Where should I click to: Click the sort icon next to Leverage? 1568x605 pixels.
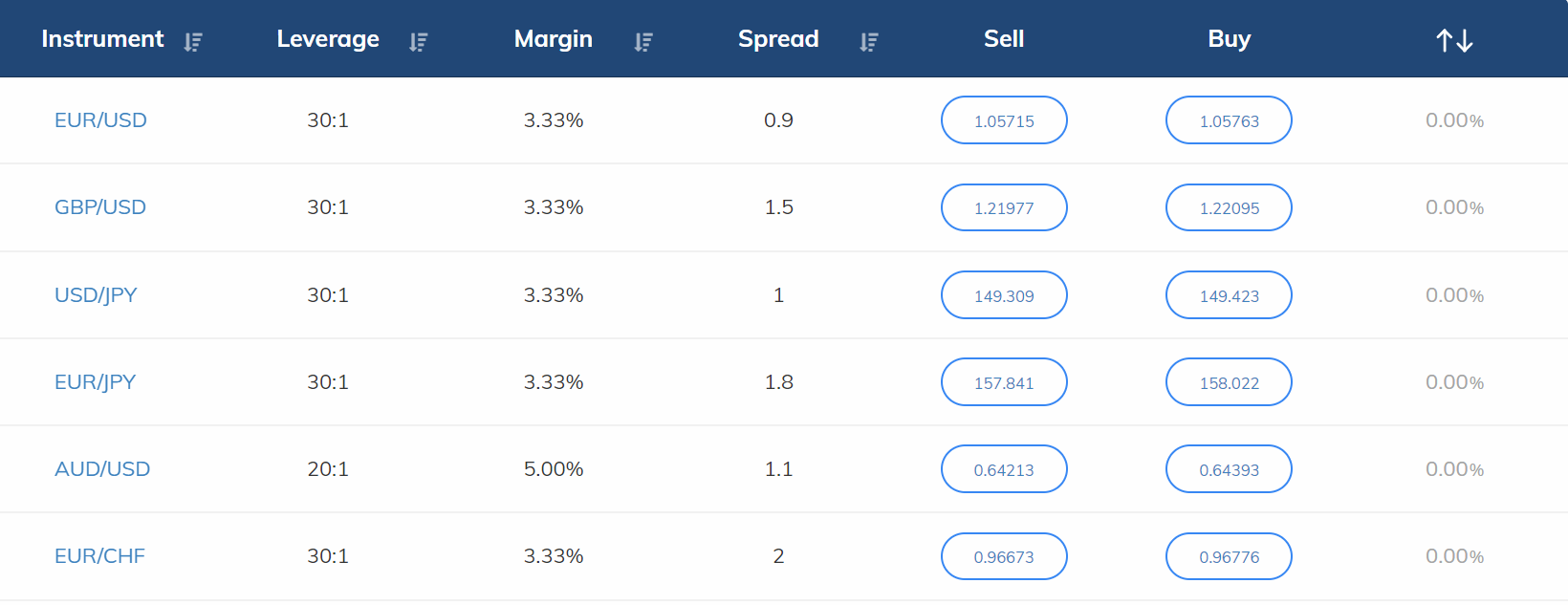click(x=418, y=42)
